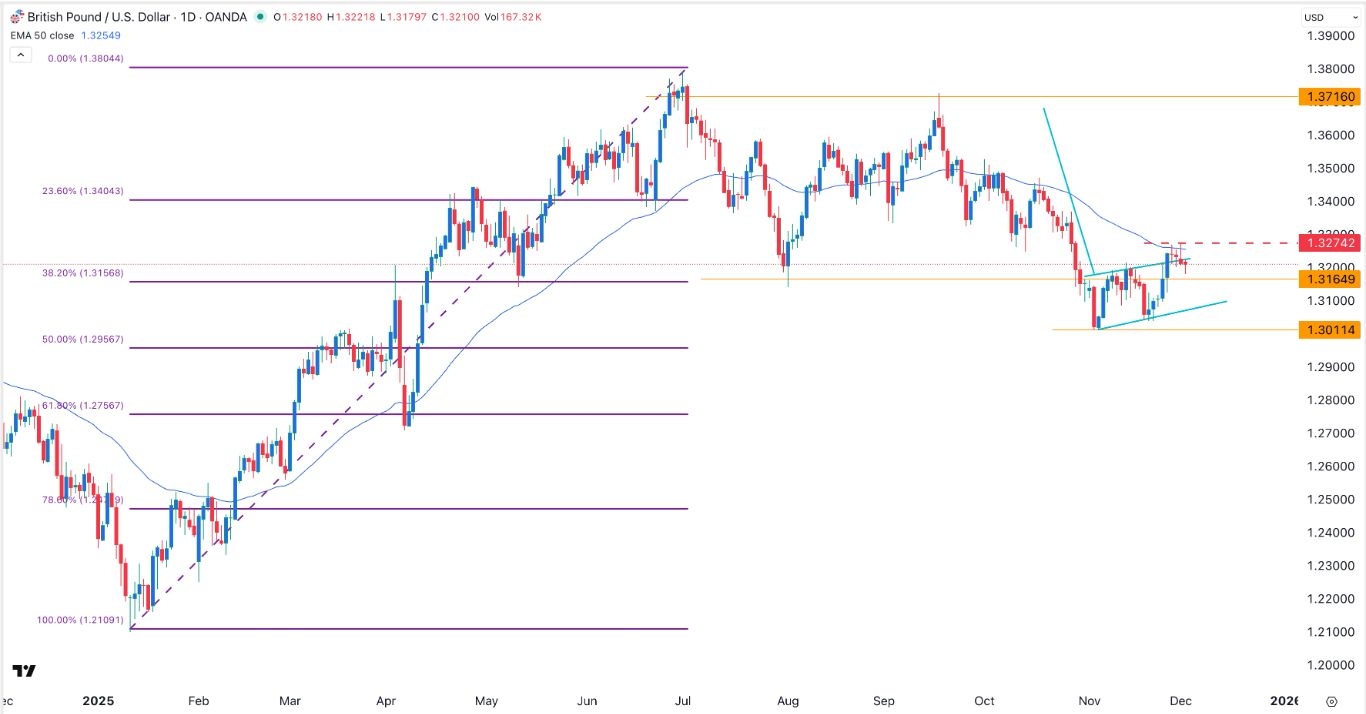1366x714 pixels.
Task: Click the OANDA exchange label
Action: (224, 17)
